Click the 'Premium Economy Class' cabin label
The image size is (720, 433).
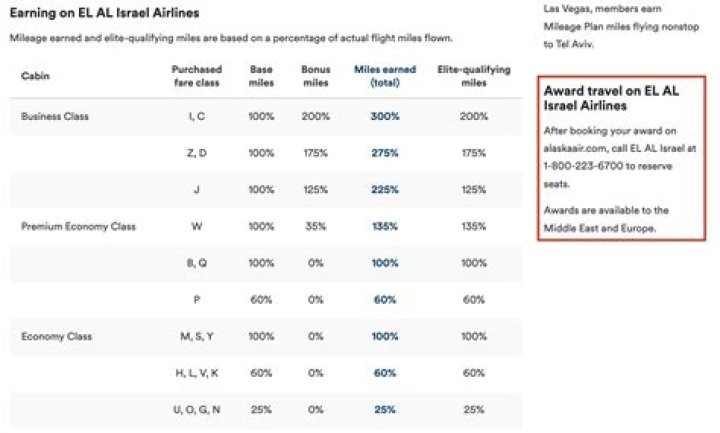tap(78, 227)
